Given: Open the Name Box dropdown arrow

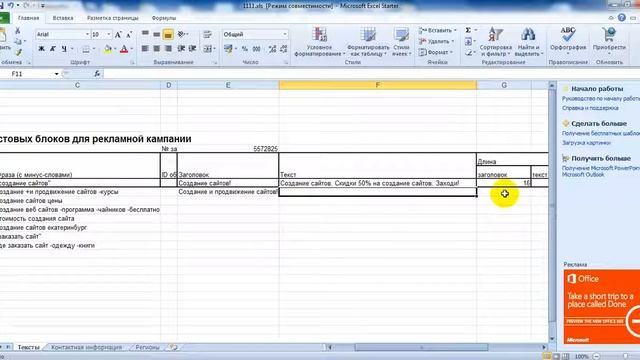Looking at the screenshot, I should pyautogui.click(x=56, y=74).
